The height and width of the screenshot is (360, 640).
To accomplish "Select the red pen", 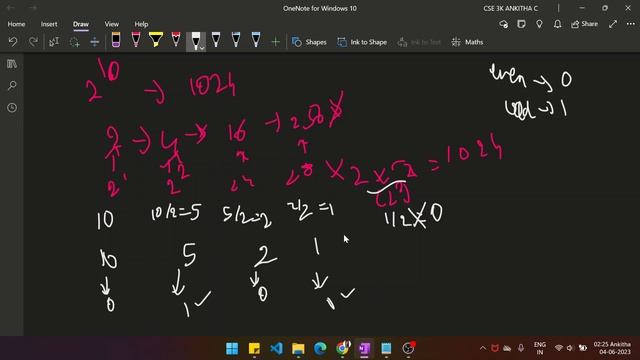I will (176, 40).
